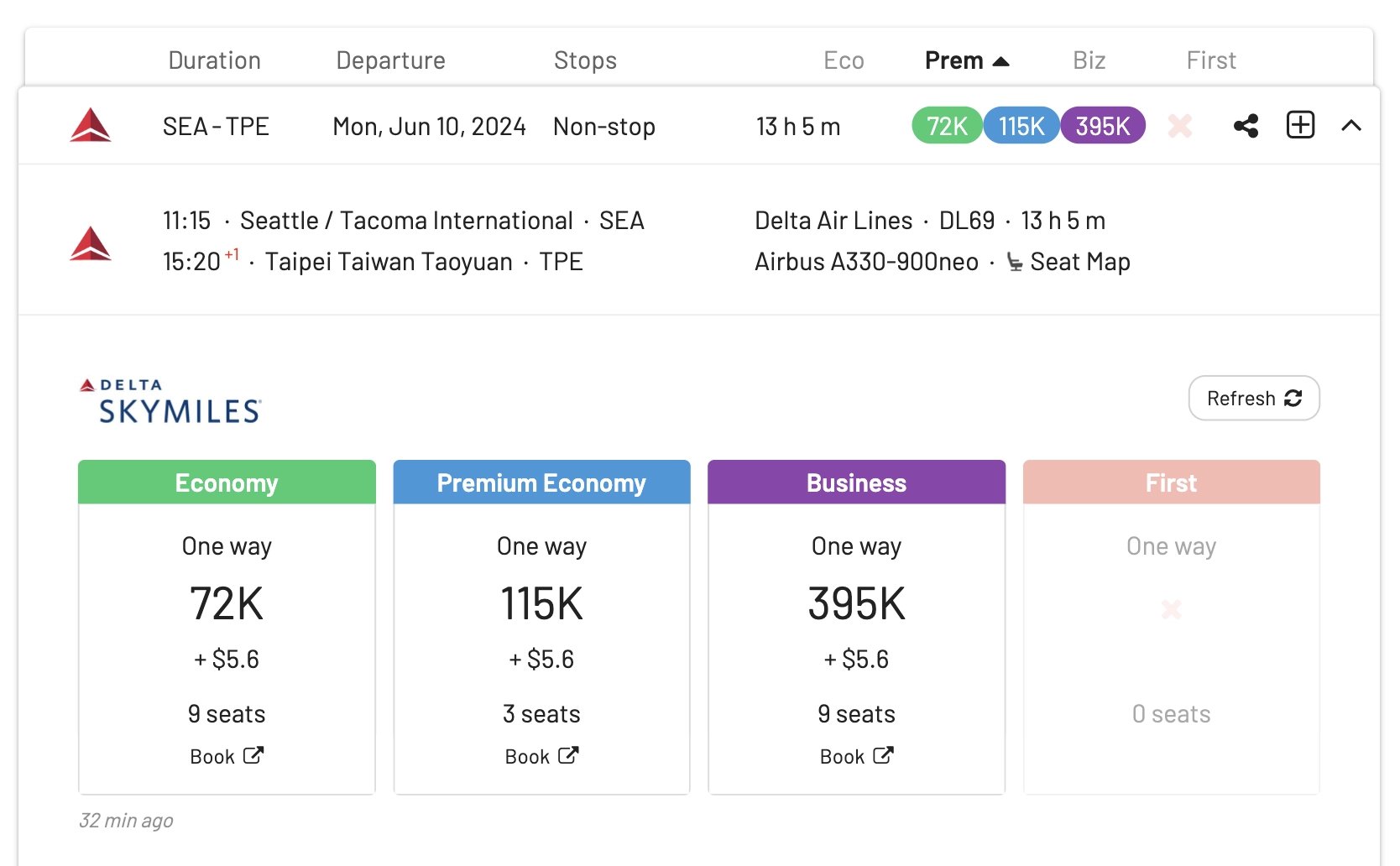1400x866 pixels.
Task: Click the SEA - TPE route text
Action: pyautogui.click(x=216, y=127)
